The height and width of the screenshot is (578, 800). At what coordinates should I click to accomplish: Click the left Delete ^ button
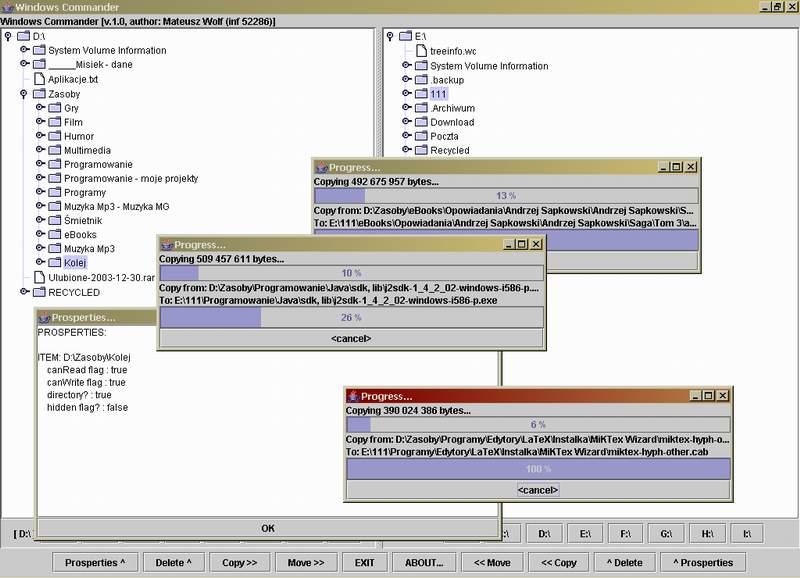[173, 563]
